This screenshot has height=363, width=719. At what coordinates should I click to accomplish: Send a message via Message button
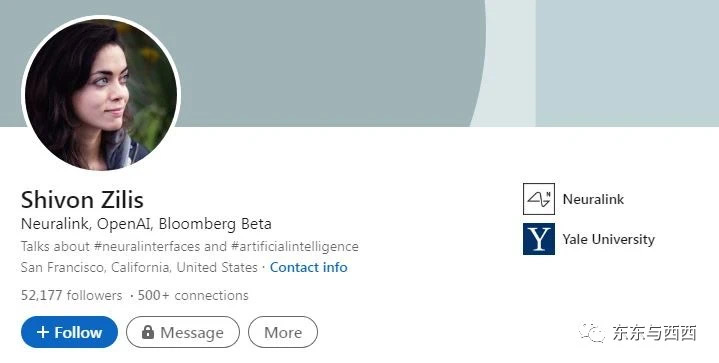[183, 332]
